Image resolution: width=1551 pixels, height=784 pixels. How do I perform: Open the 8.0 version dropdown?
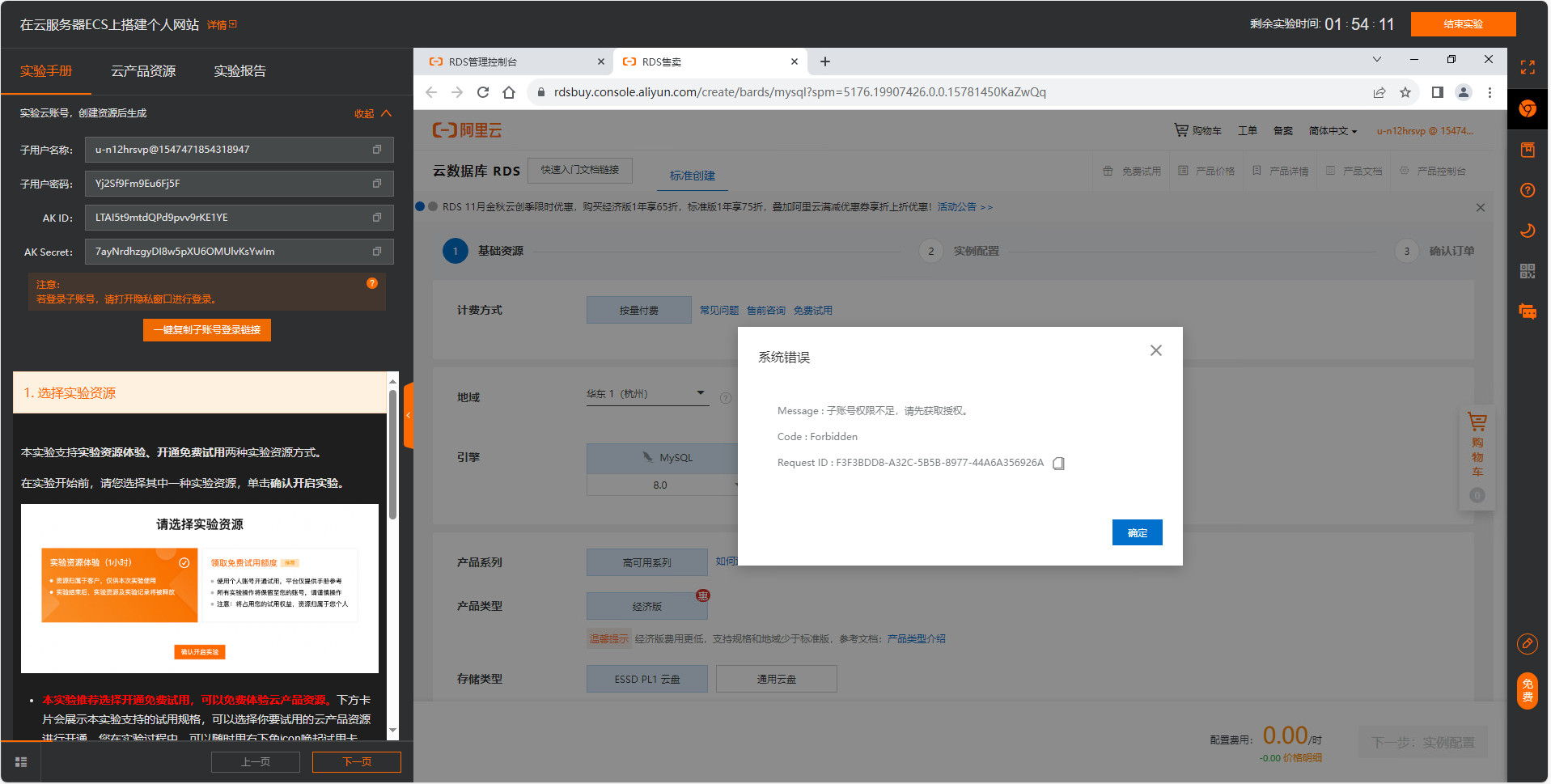click(663, 485)
